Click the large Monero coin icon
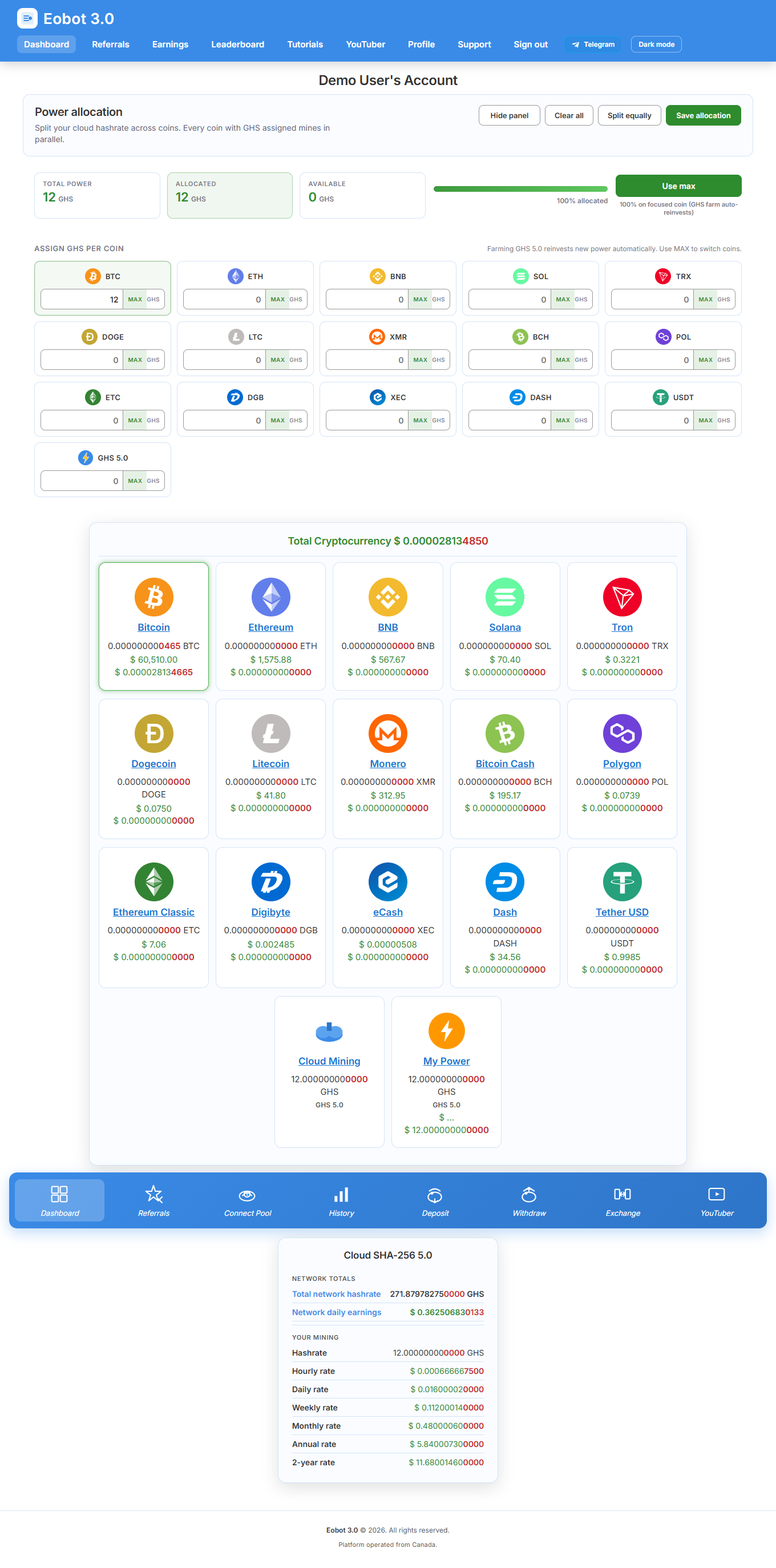Image resolution: width=776 pixels, height=1568 pixels. click(387, 733)
